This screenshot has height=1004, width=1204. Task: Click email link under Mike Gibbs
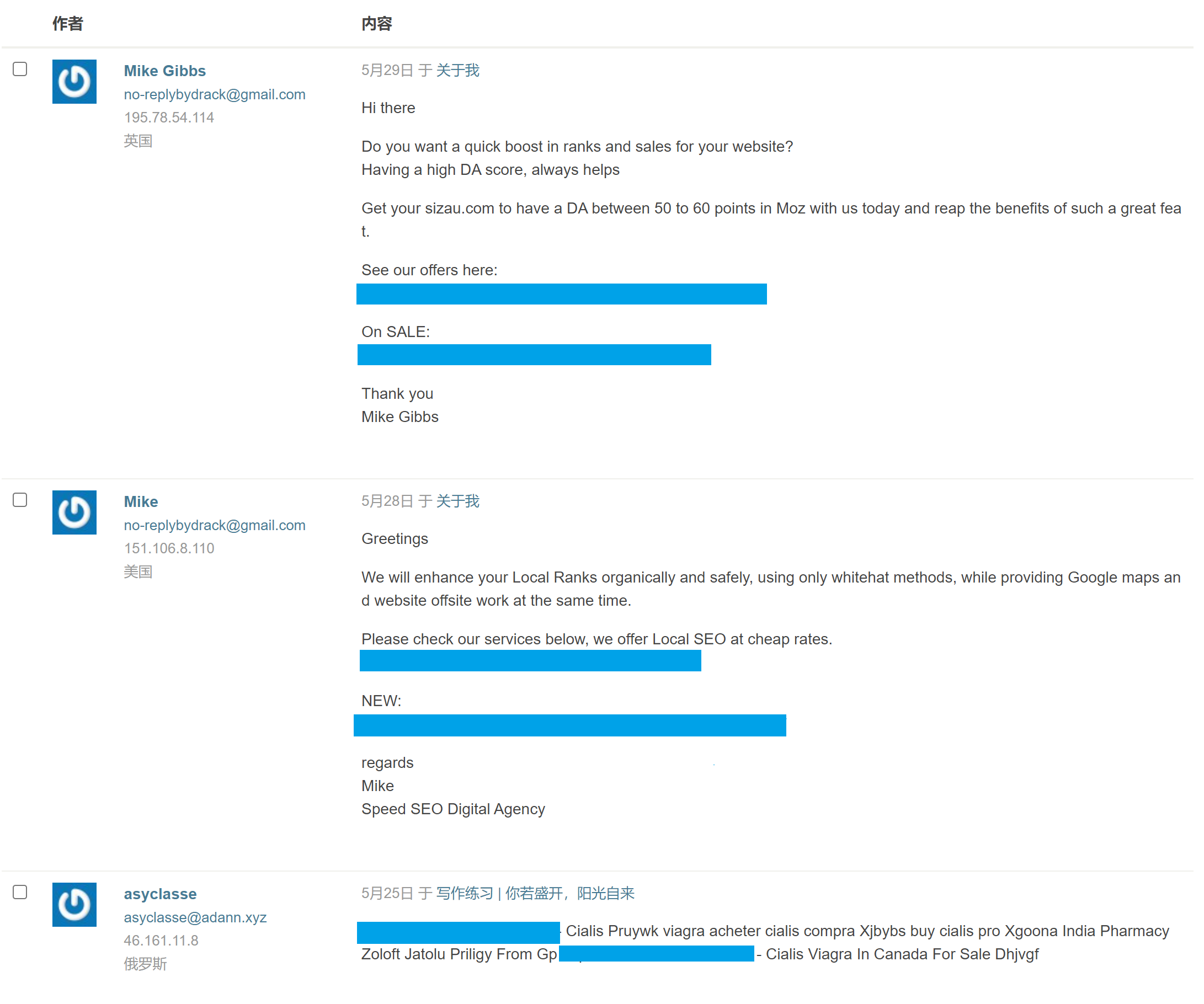coord(215,94)
